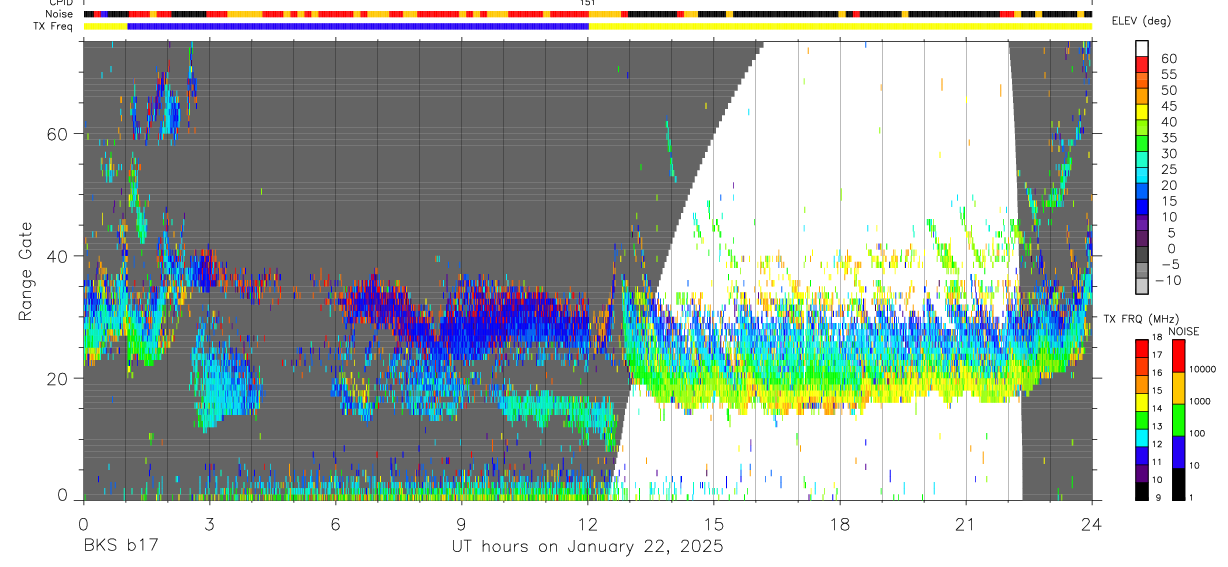This screenshot has height=567, width=1228.
Task: Click the black bottom segment of TX FRQ colorbar
Action: tap(1142, 491)
